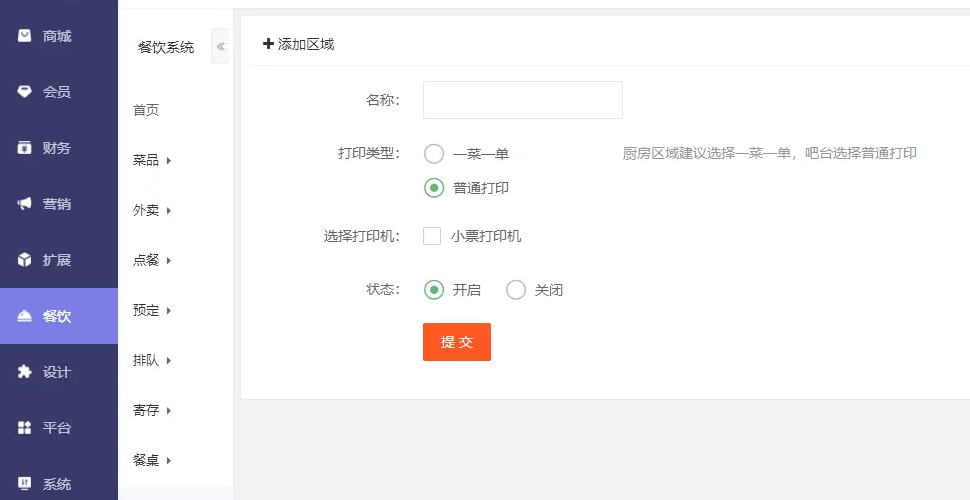
Task: Focus the 名称 input field
Action: coord(523,100)
